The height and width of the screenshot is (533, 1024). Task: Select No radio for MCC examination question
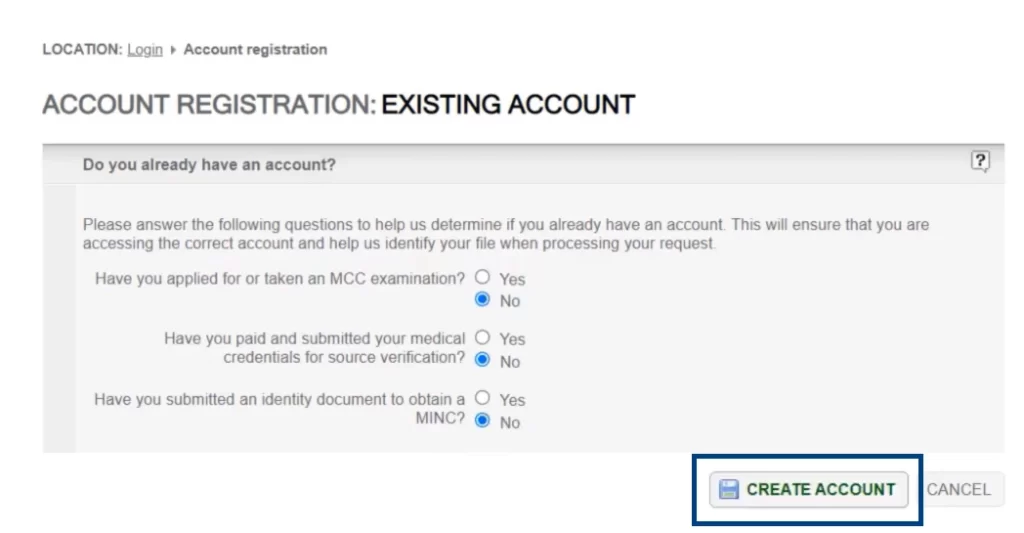coord(483,299)
